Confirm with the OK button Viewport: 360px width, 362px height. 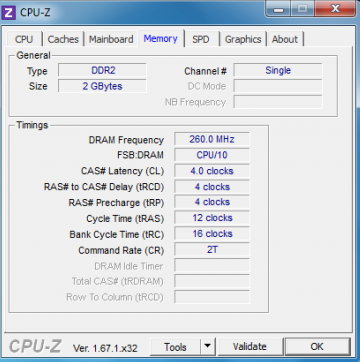point(317,347)
